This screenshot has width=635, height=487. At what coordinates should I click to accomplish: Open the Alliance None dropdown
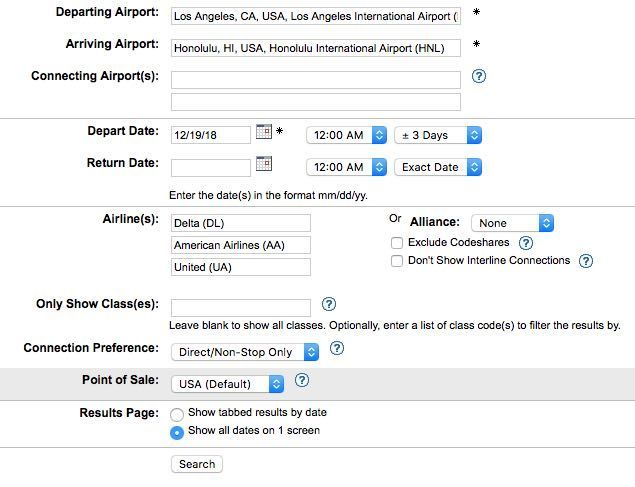(x=512, y=223)
